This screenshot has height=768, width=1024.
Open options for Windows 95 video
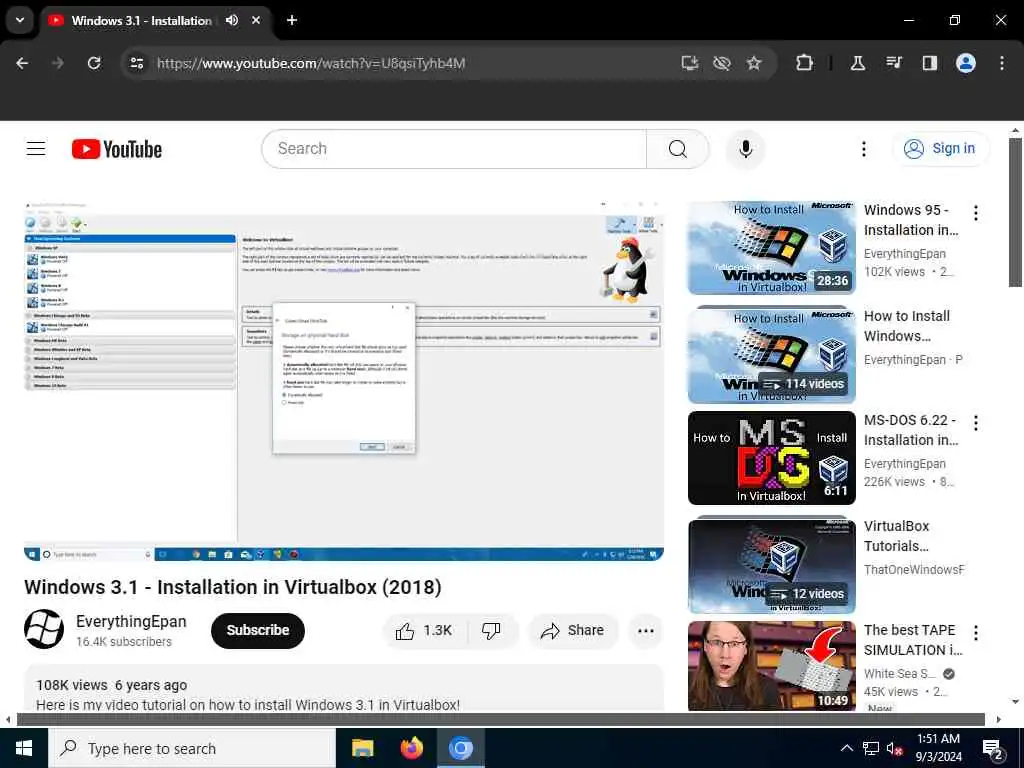976,213
